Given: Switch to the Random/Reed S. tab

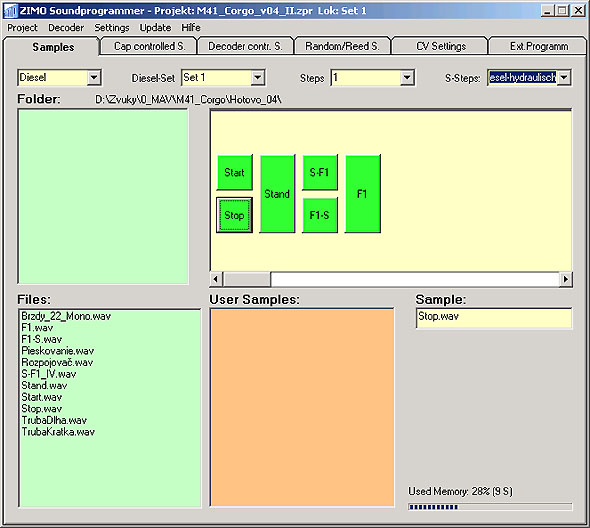Looking at the screenshot, I should point(342,46).
